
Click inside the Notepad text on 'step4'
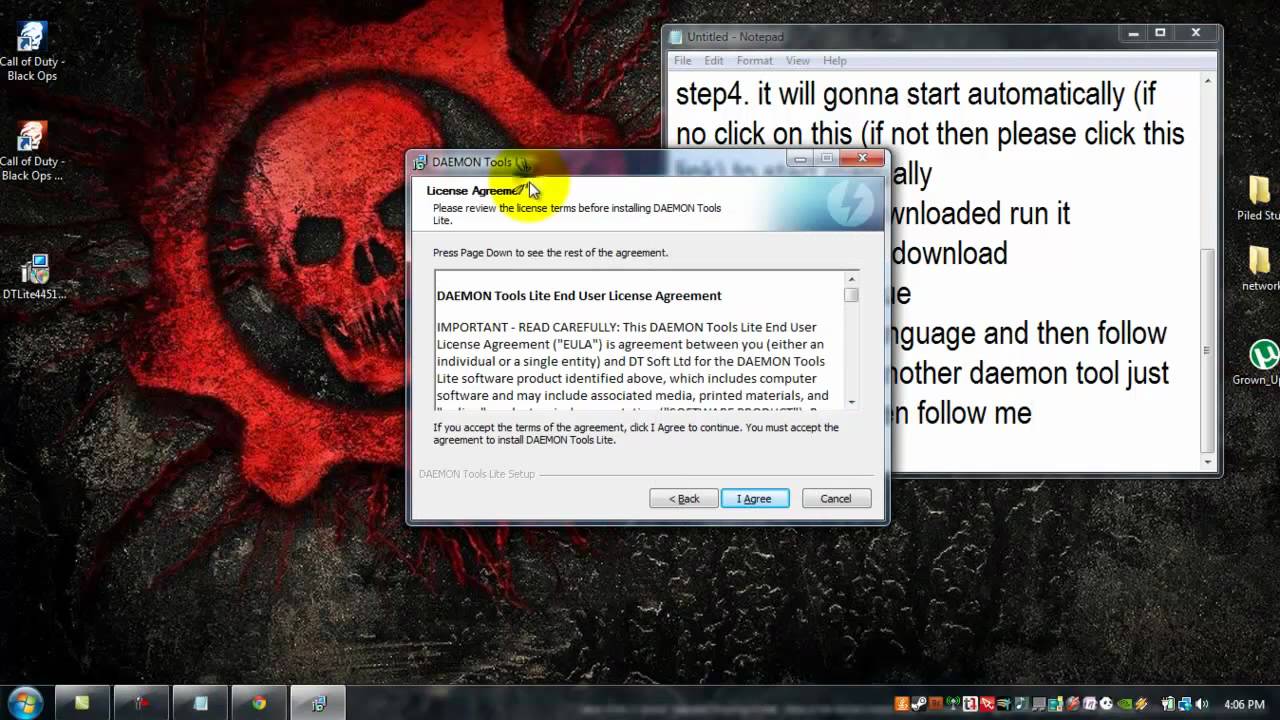pyautogui.click(x=710, y=95)
